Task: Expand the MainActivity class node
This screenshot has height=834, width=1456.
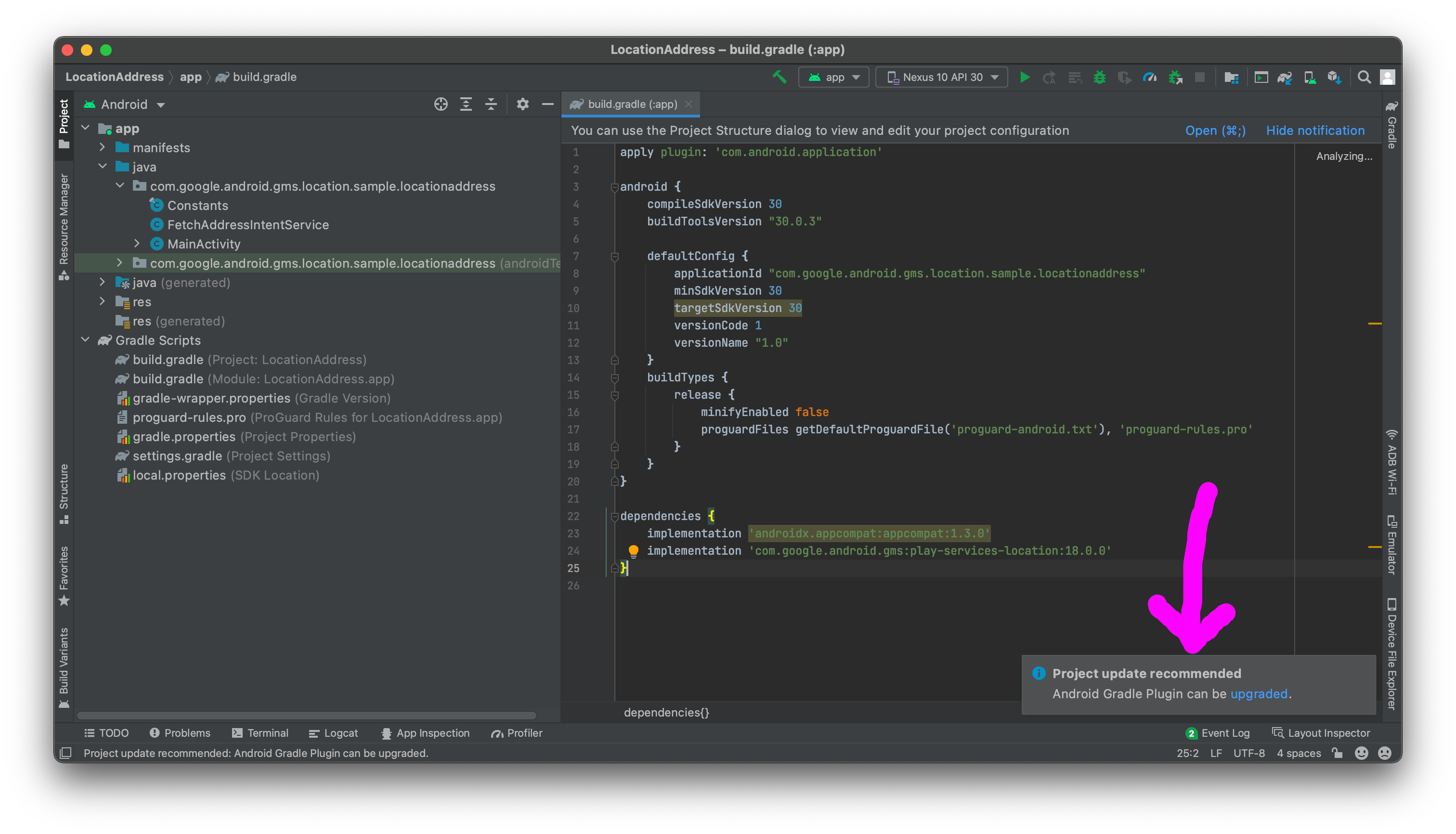Action: [x=136, y=244]
